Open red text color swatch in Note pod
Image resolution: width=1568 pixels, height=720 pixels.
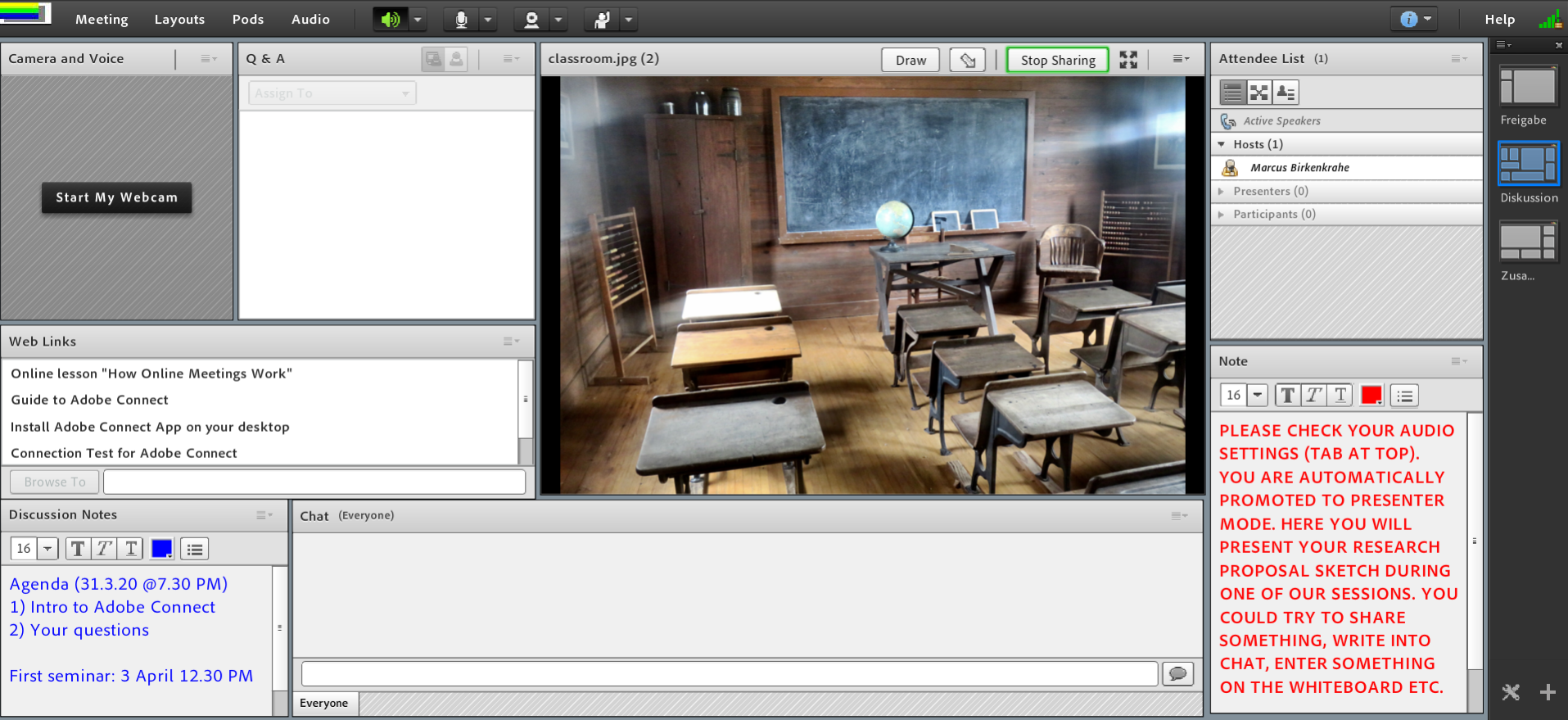[x=1371, y=396]
